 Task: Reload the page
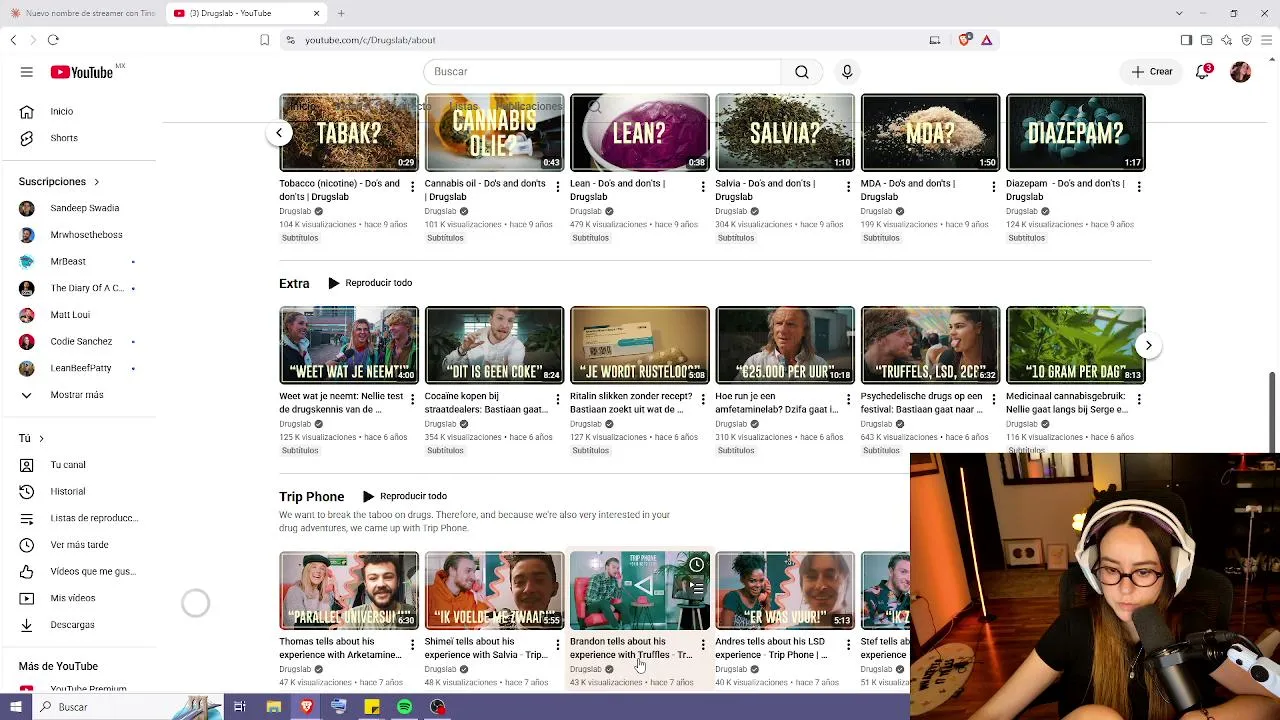click(53, 40)
